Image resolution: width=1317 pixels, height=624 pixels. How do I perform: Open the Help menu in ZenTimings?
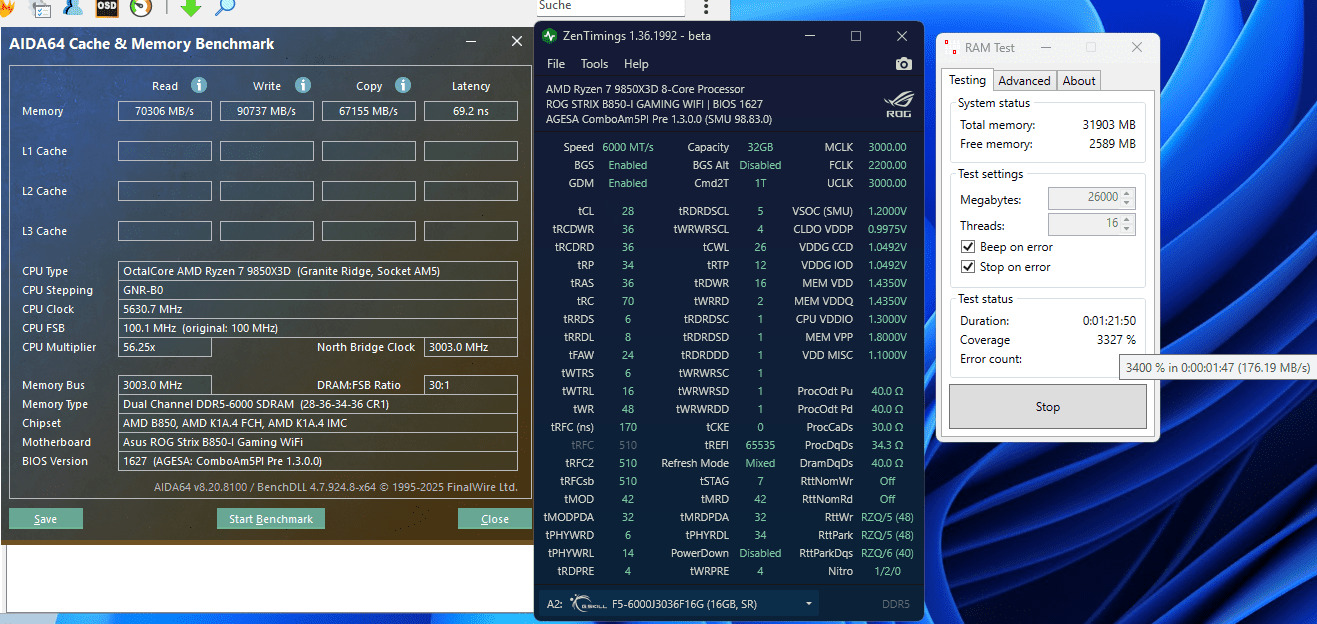coord(636,64)
